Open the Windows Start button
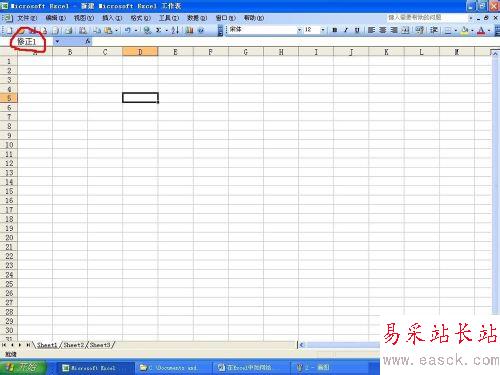 pos(23,367)
